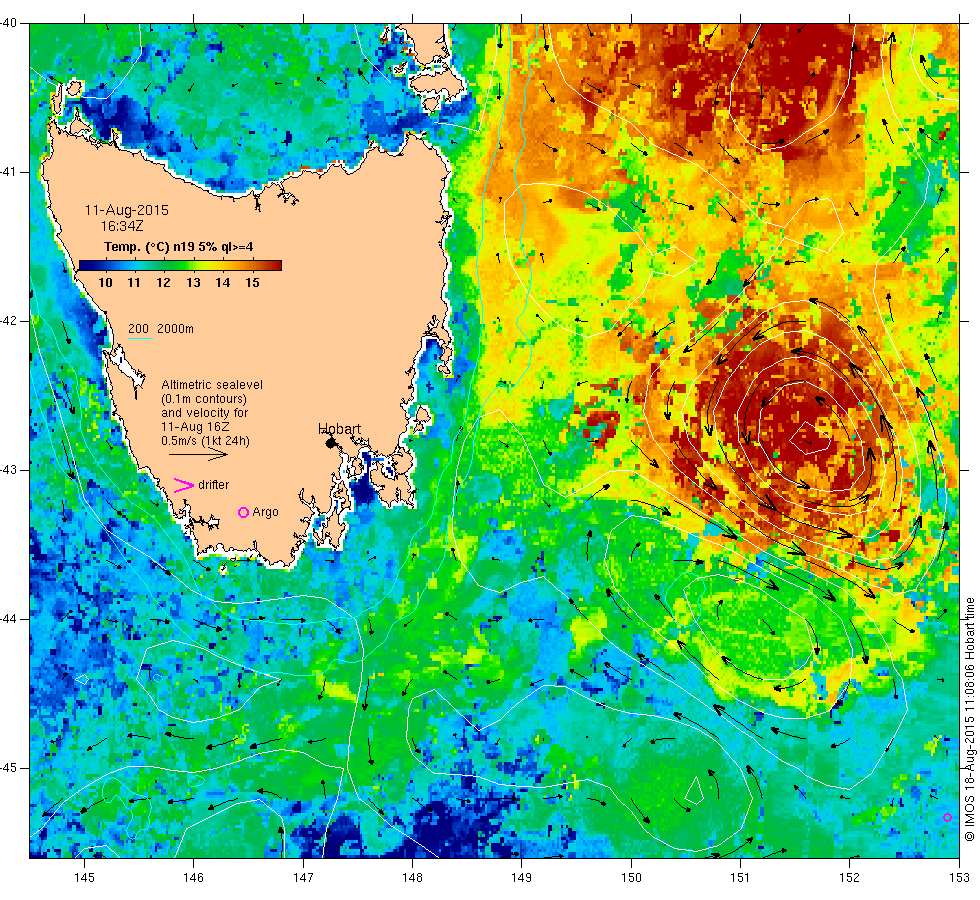Click the temperature color scale bar
Image resolution: width=980 pixels, height=900 pixels.
tap(180, 265)
